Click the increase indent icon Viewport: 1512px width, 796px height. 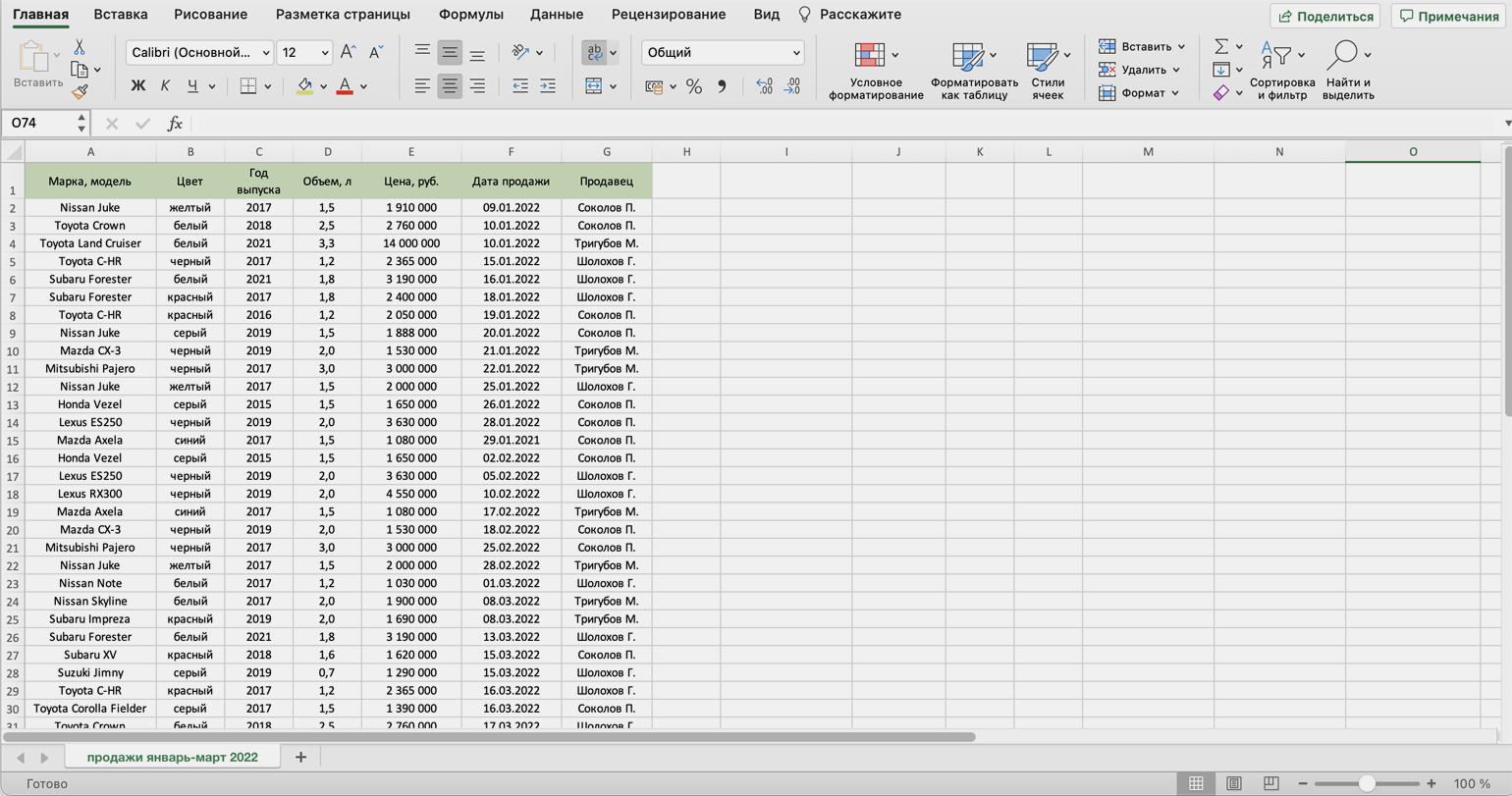click(548, 86)
